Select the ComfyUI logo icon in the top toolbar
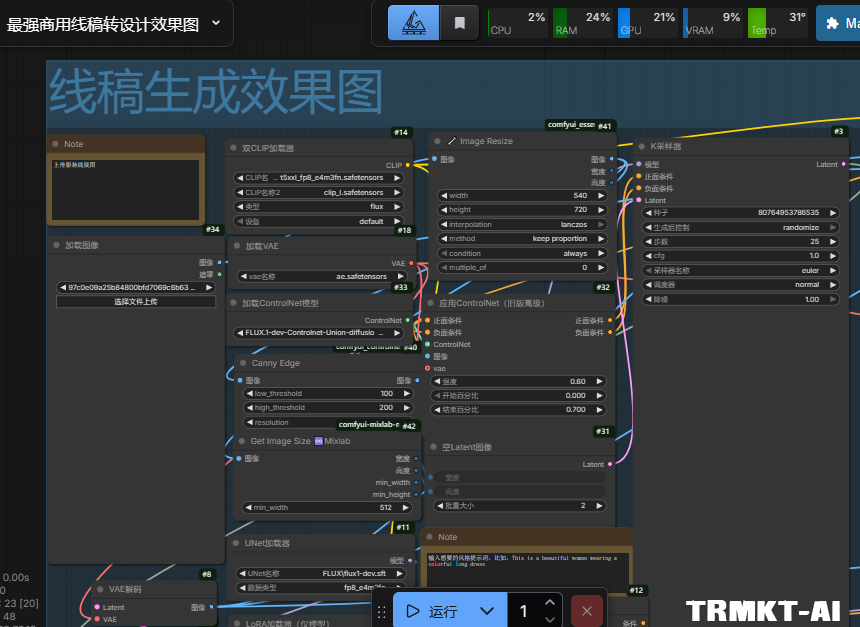 coord(412,22)
